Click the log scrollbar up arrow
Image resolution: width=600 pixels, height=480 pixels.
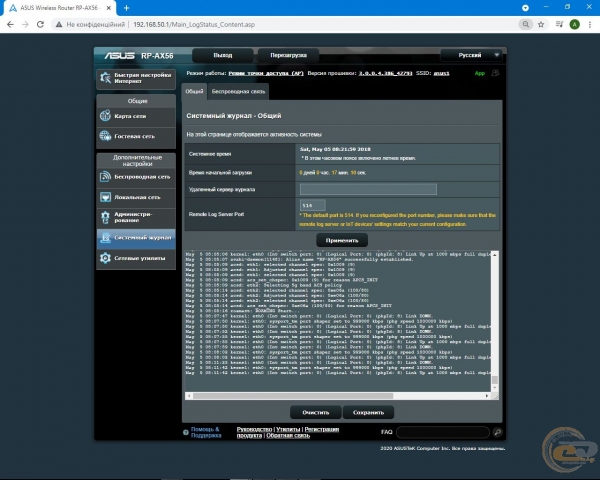tap(495, 255)
